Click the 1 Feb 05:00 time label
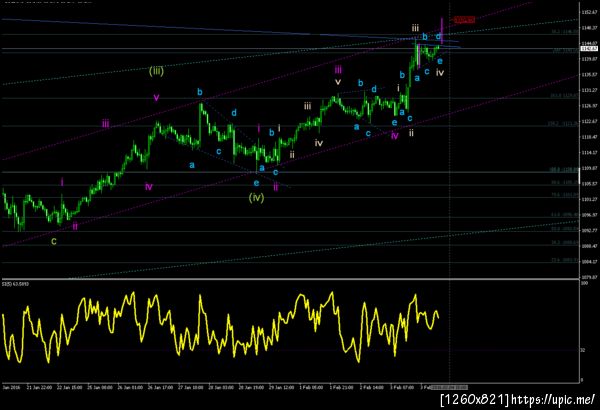600x410 pixels. click(311, 387)
